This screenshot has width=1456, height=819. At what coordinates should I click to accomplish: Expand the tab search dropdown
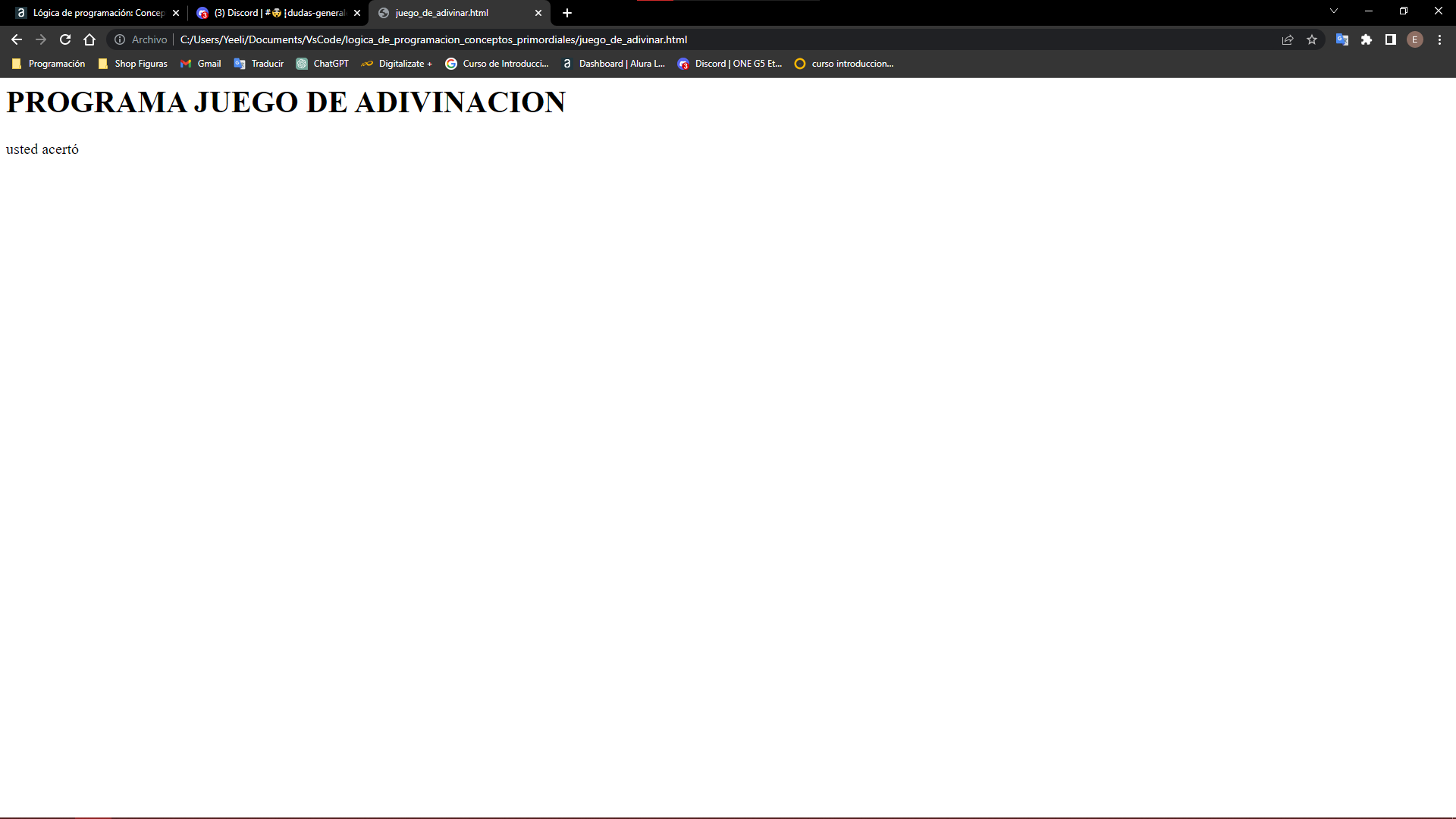[1334, 11]
